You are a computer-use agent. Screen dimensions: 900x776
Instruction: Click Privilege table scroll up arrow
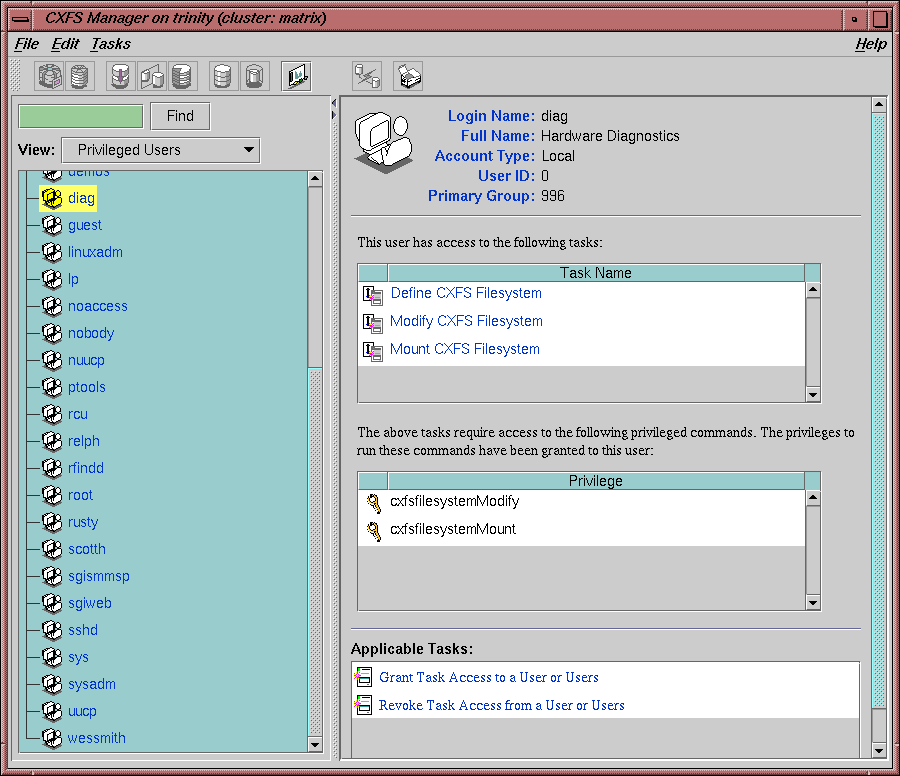pyautogui.click(x=813, y=498)
